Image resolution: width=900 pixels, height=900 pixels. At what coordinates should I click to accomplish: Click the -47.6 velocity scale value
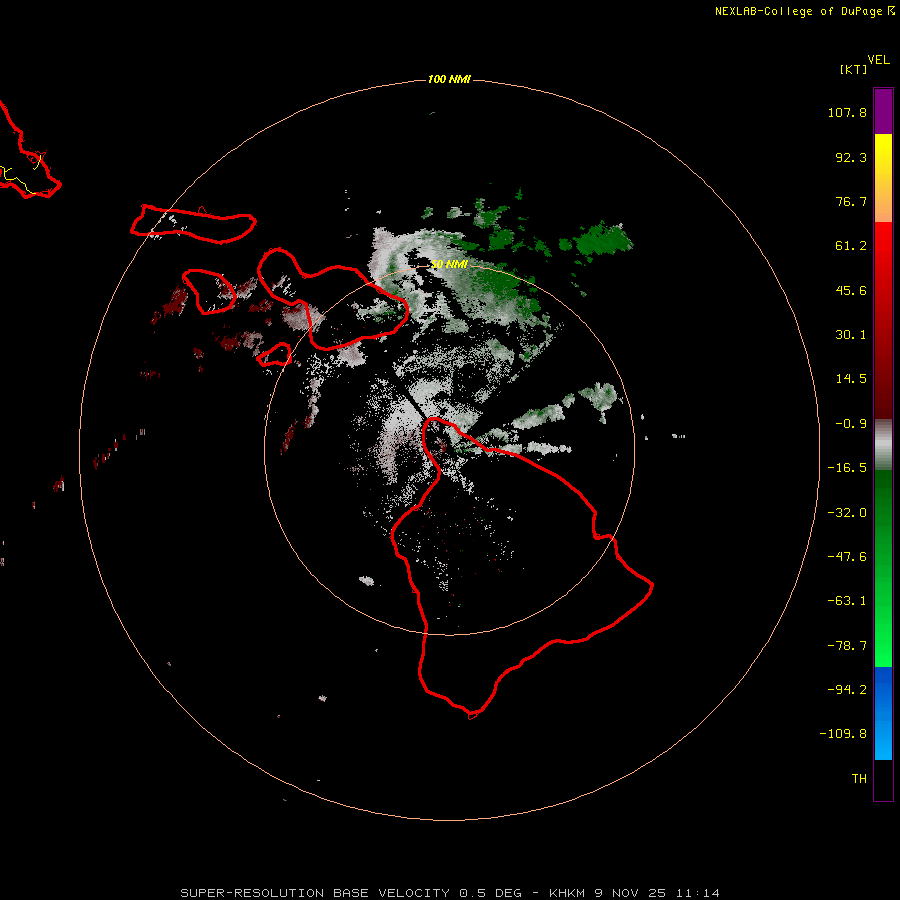click(x=847, y=557)
